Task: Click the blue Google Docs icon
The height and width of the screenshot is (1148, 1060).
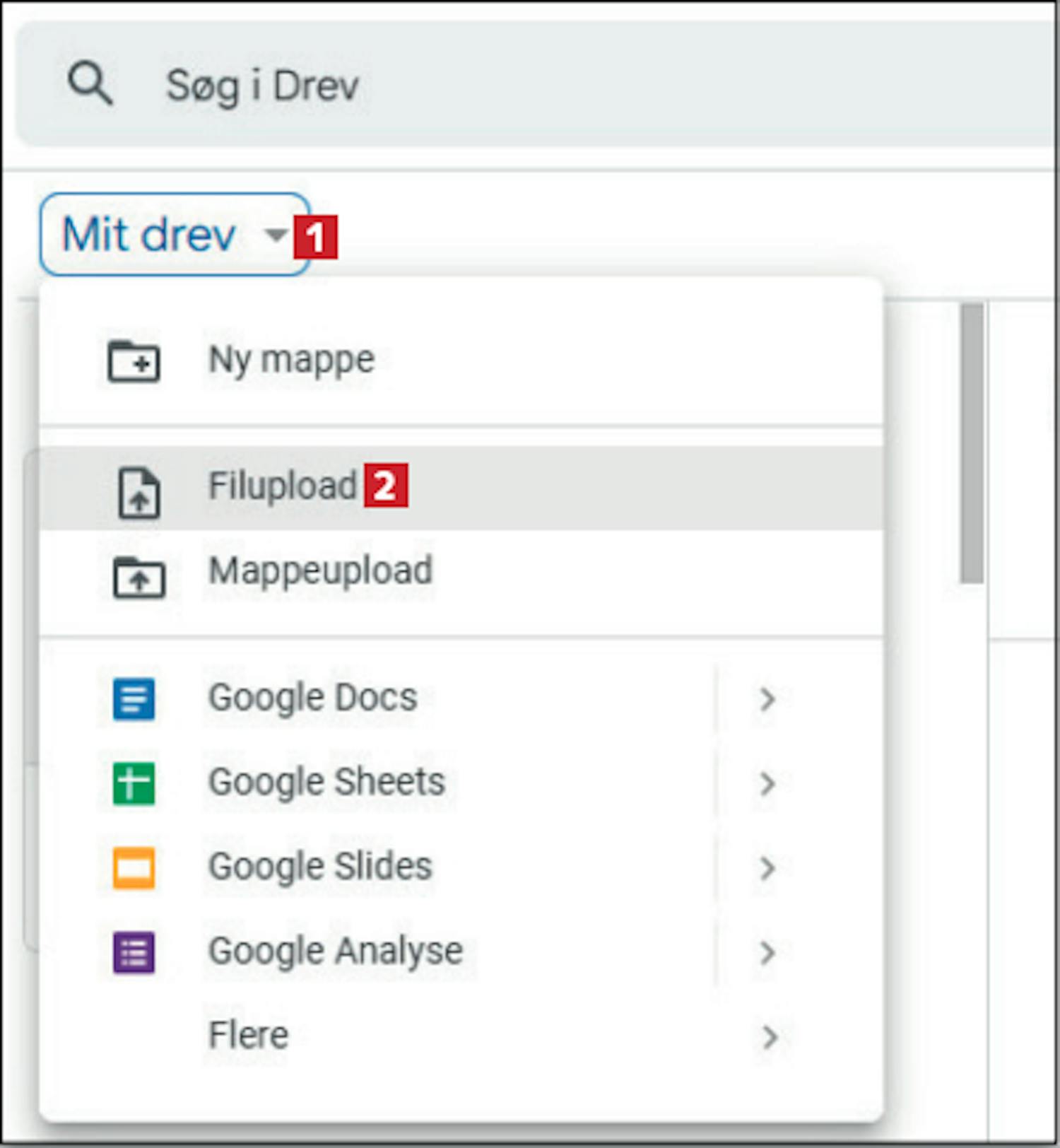Action: pyautogui.click(x=134, y=698)
